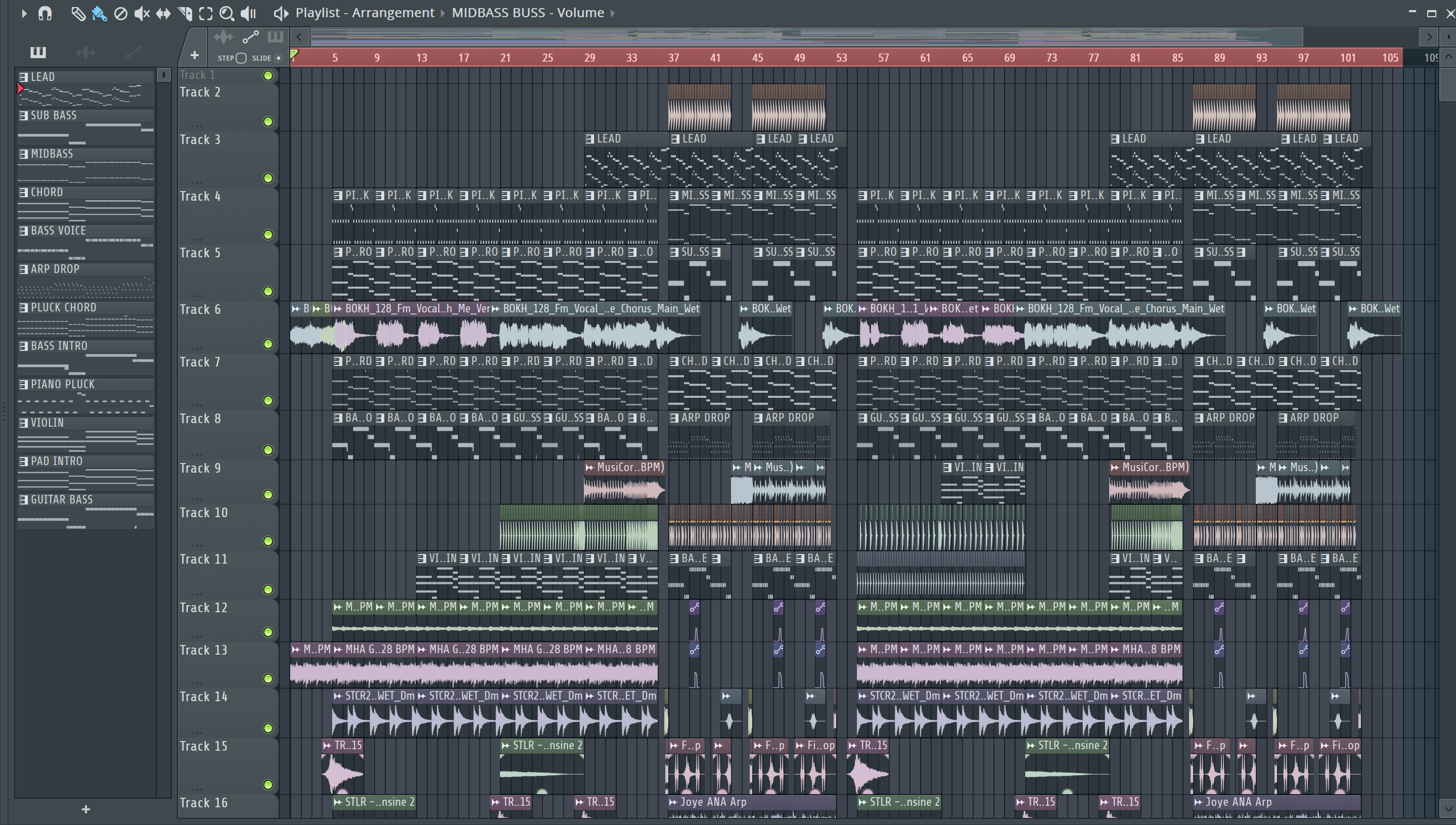Click the Track 10 header label

[x=203, y=513]
